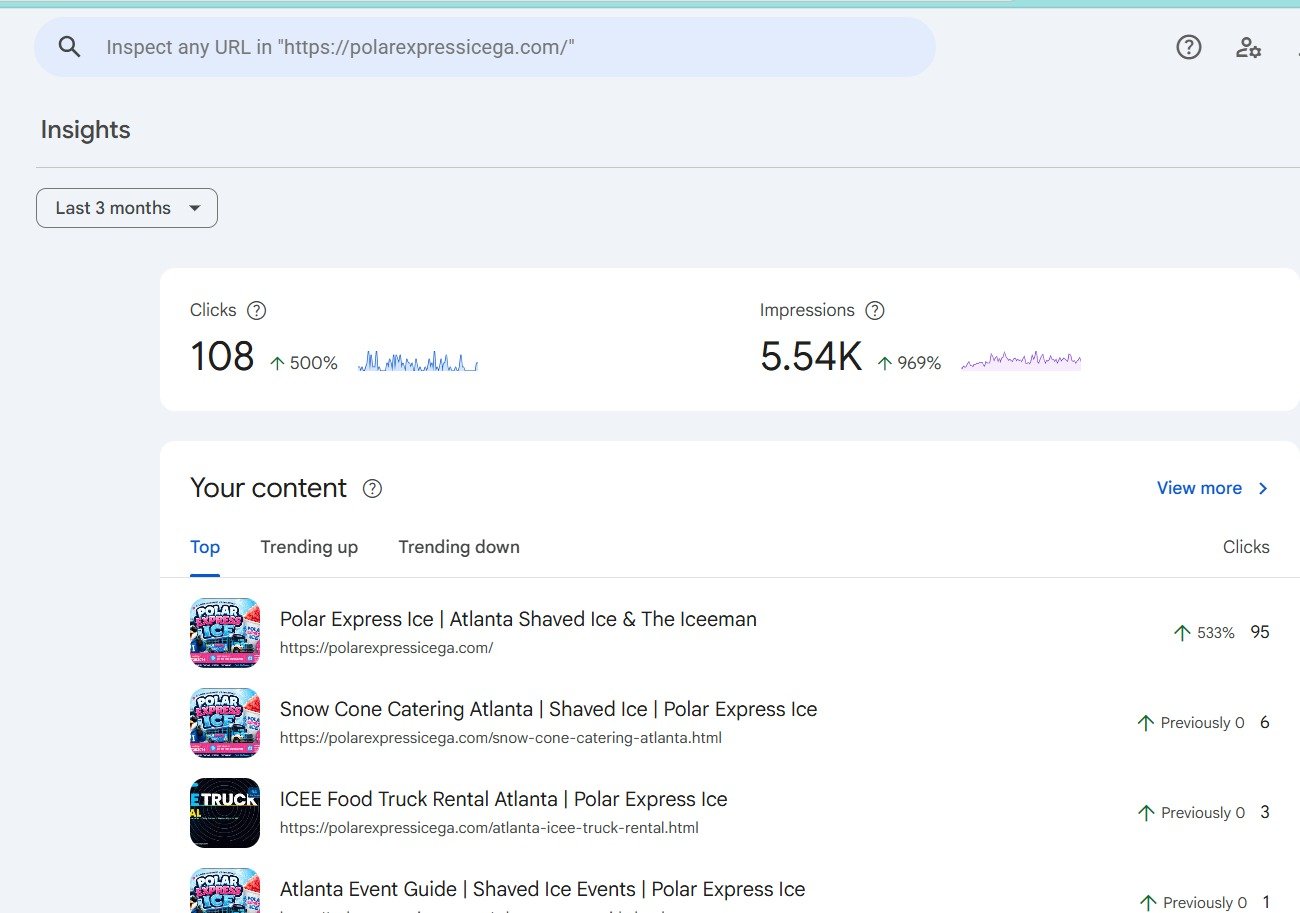Show help info for Clicks metric
The image size is (1300, 913).
point(256,310)
